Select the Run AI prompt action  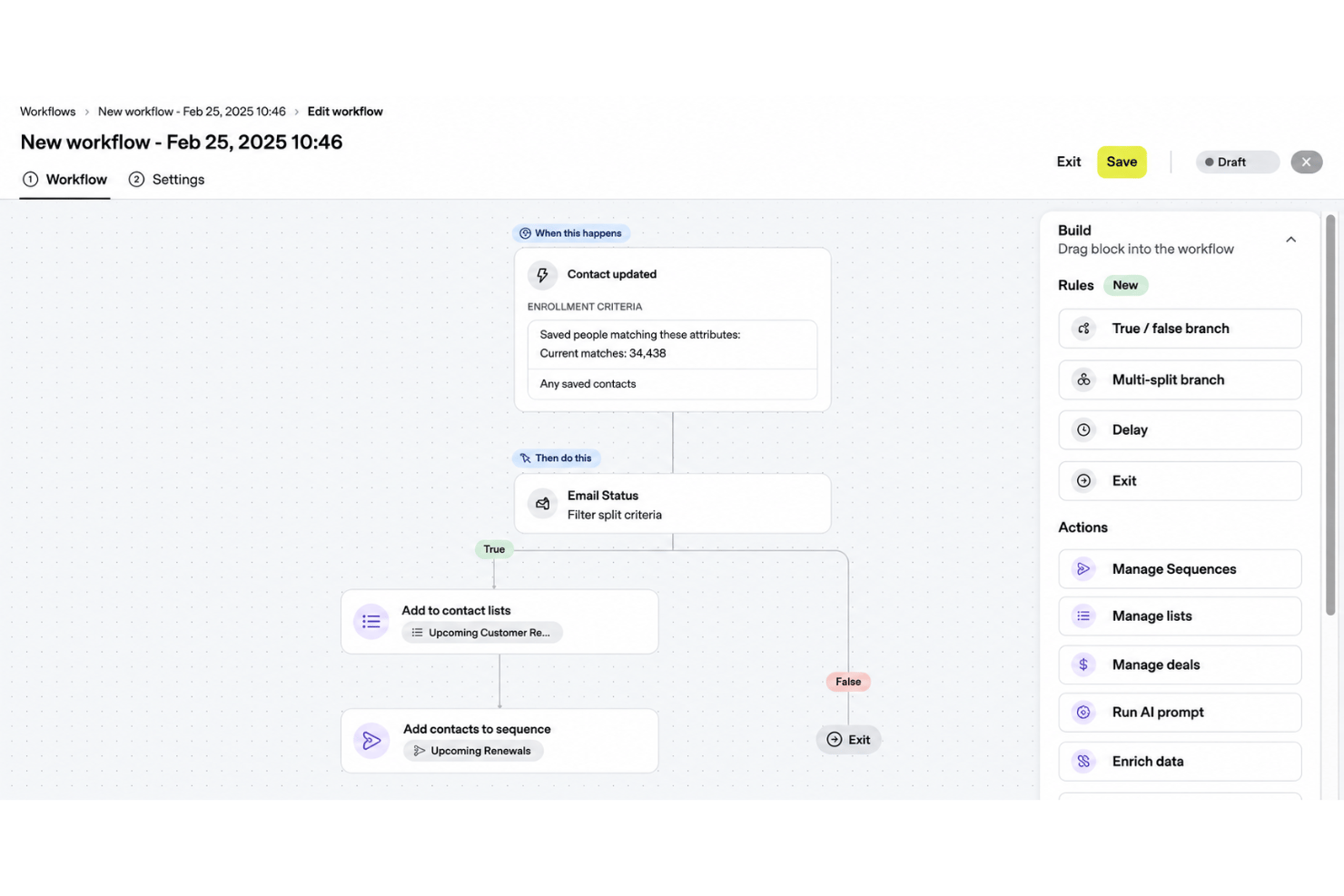pos(1180,713)
